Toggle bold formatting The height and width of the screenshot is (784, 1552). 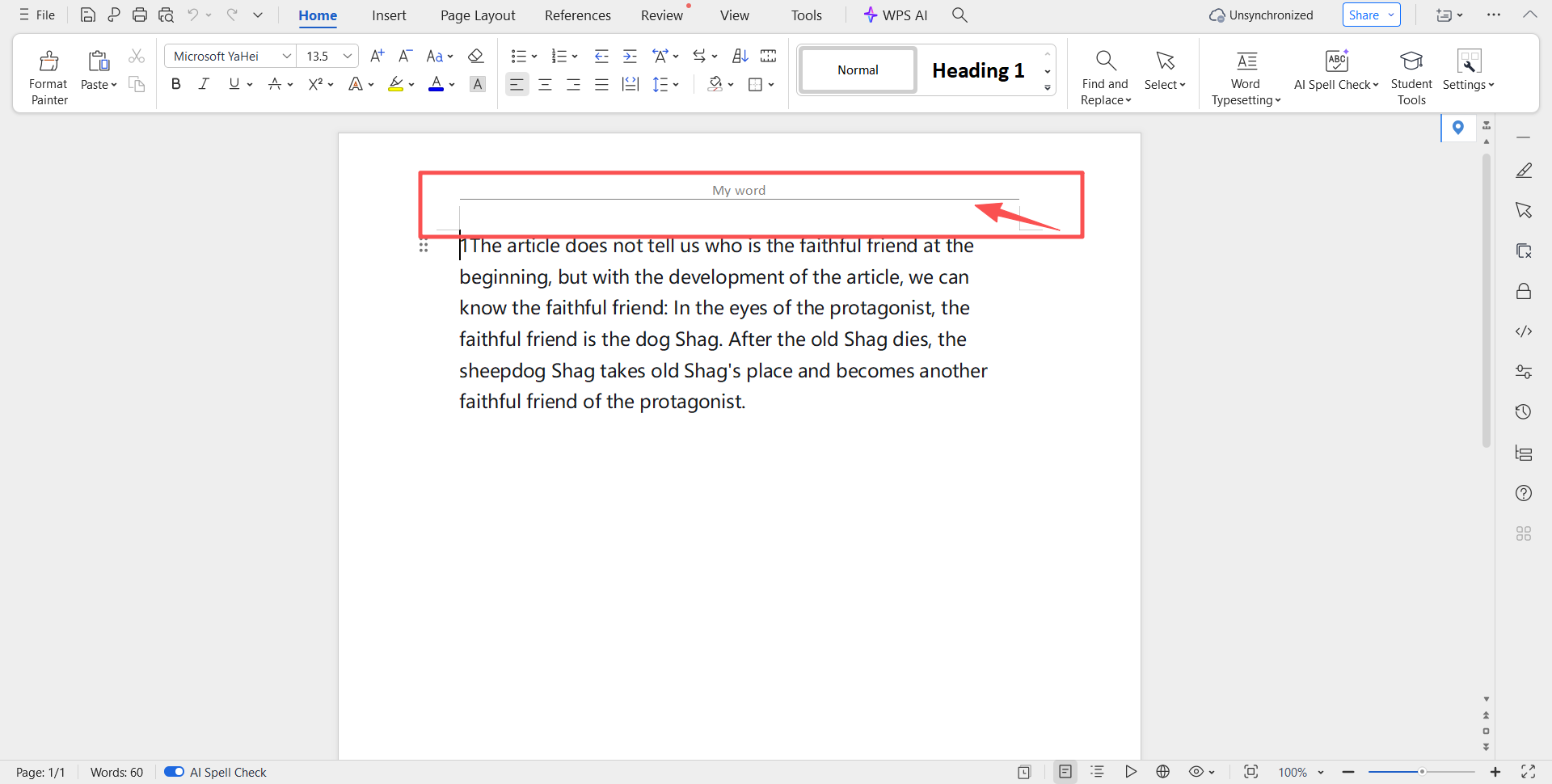click(175, 84)
